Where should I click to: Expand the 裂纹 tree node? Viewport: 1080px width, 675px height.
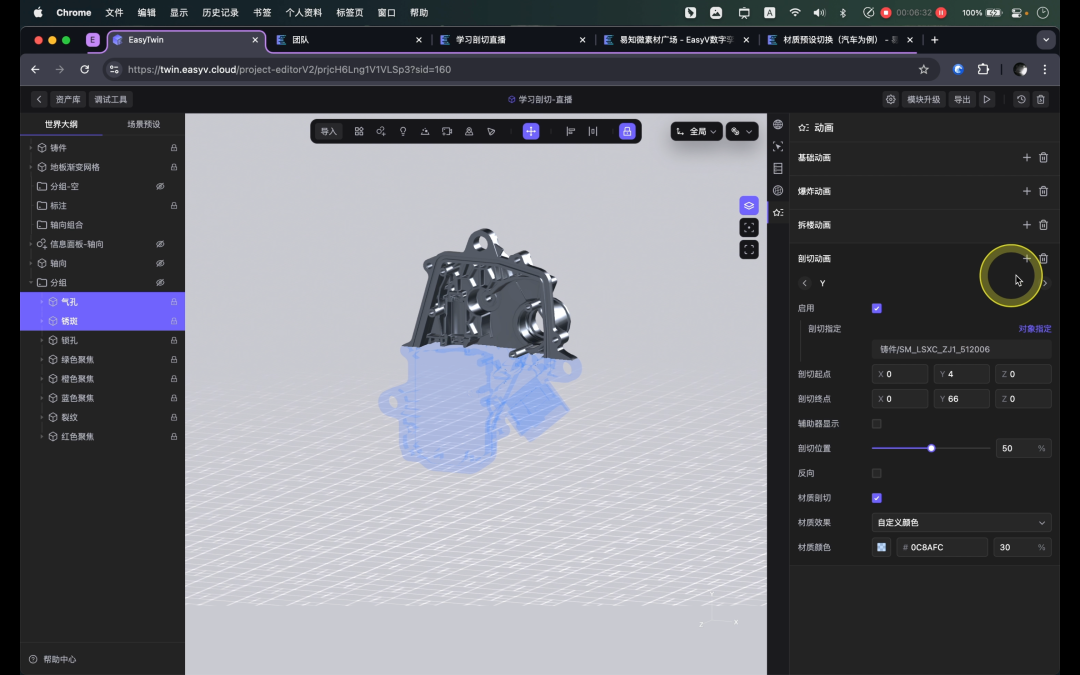coord(41,418)
